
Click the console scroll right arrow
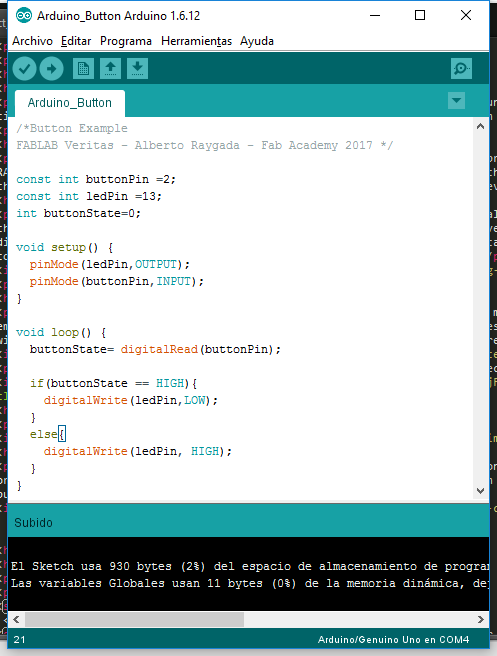[481, 619]
